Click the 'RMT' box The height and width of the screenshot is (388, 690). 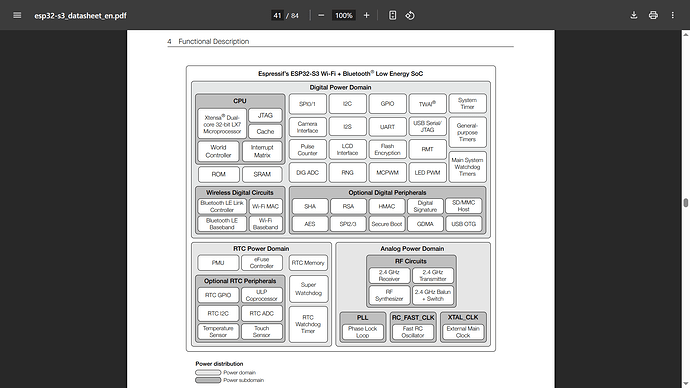tap(427, 150)
